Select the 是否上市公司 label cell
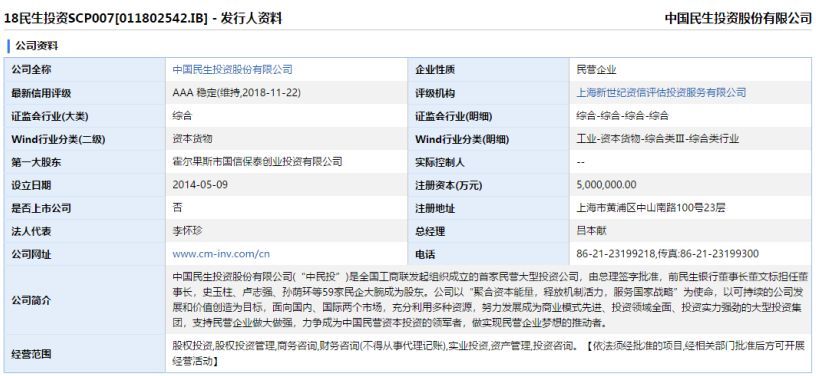 [84, 209]
